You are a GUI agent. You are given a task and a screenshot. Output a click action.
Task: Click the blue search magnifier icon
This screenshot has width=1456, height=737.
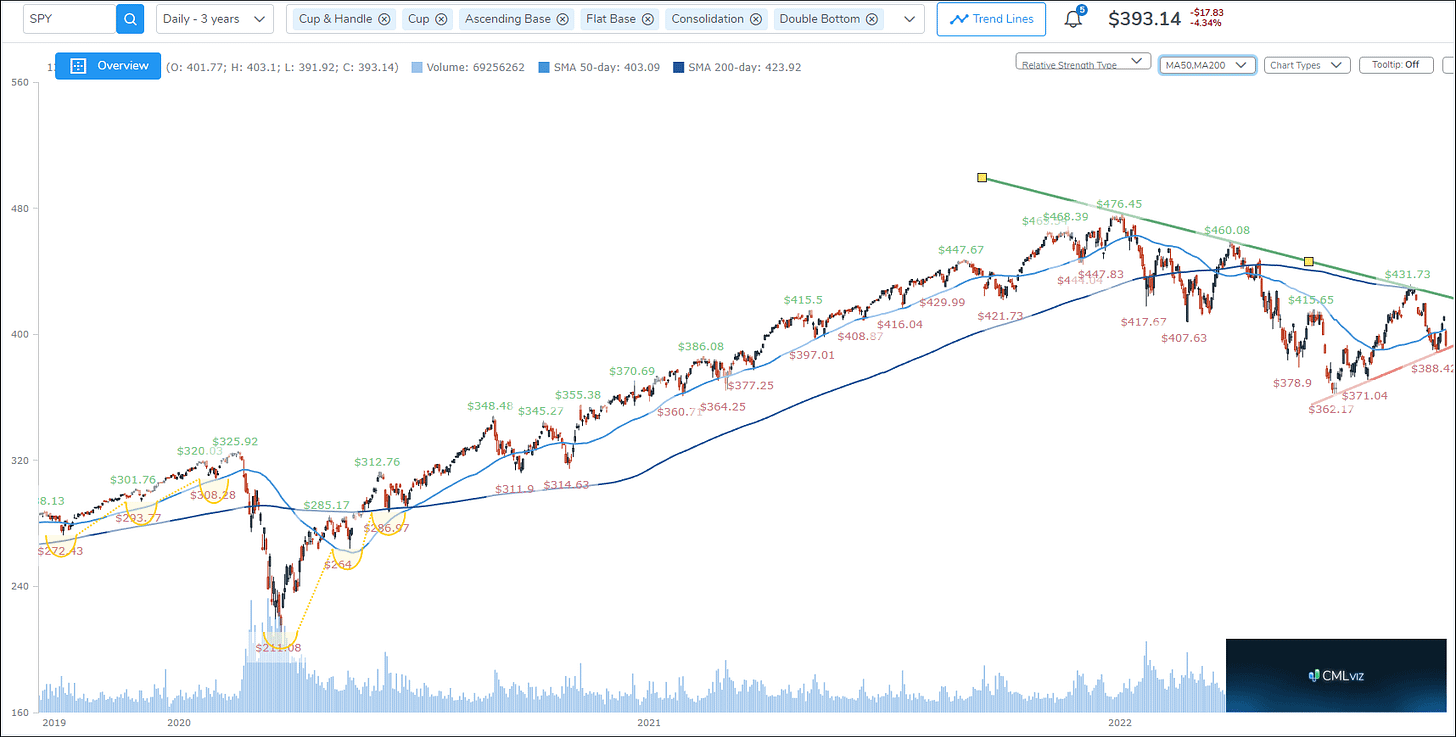pos(130,19)
